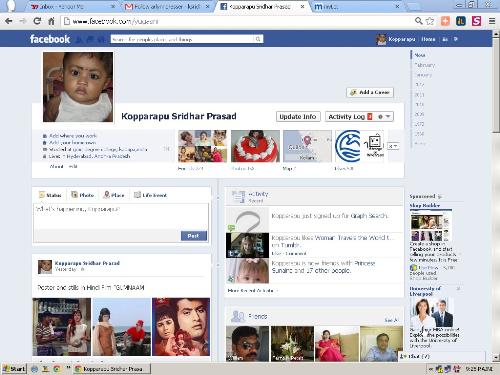This screenshot has width=500, height=375.
Task: Jump to February in the timeline navigator
Action: (x=425, y=65)
